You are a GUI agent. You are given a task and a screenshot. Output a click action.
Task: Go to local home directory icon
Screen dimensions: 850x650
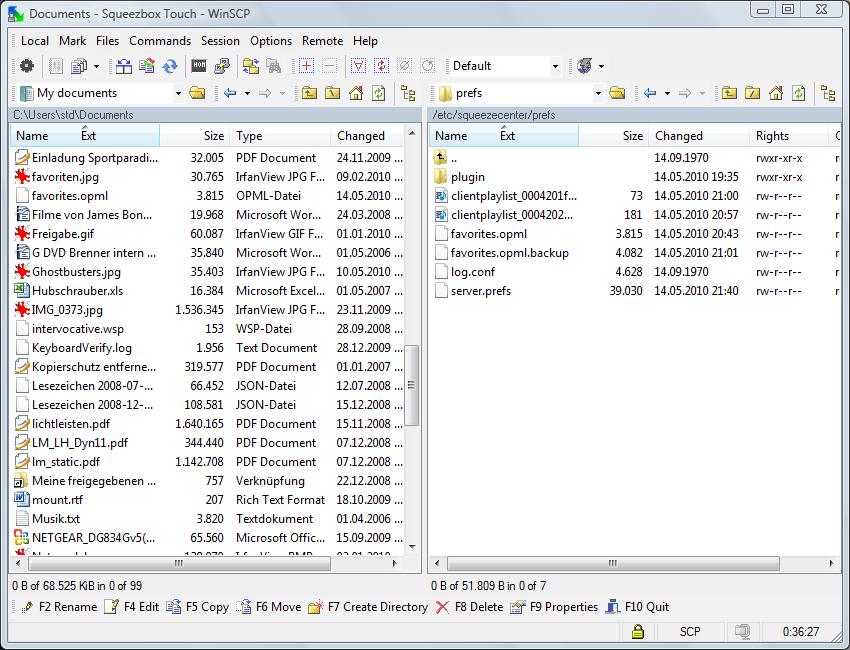355,93
